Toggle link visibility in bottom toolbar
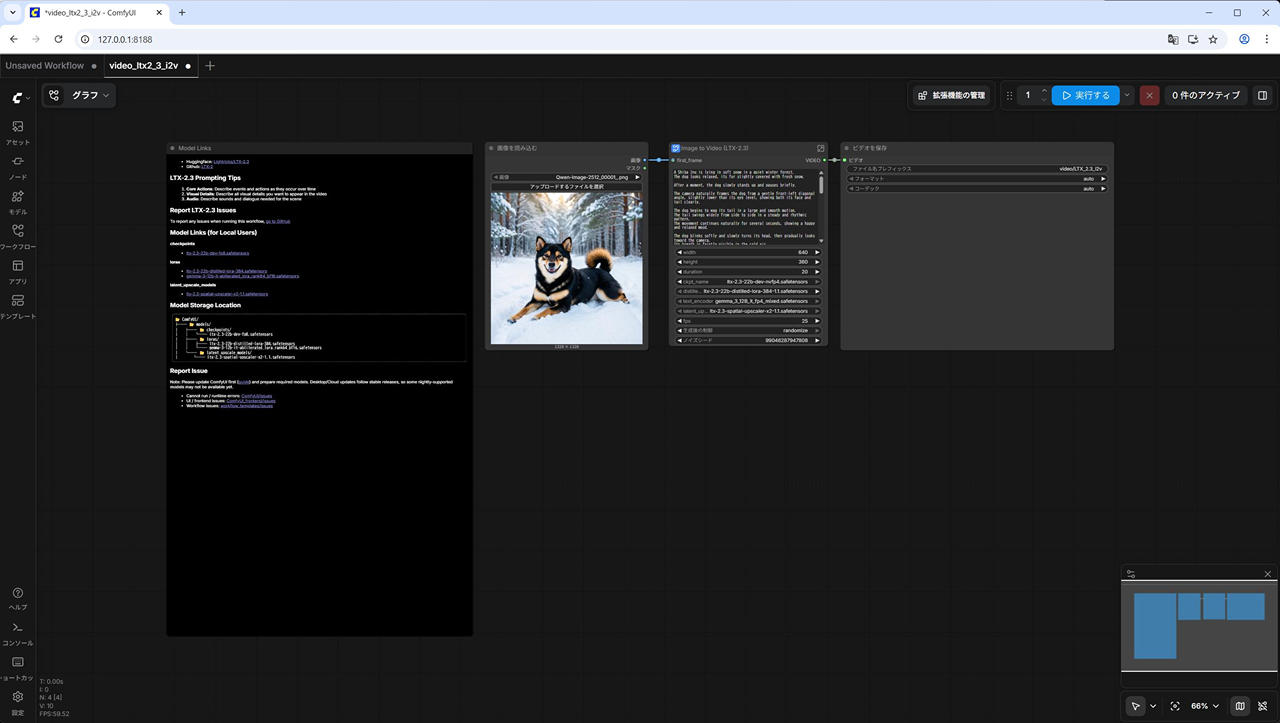 (1264, 706)
